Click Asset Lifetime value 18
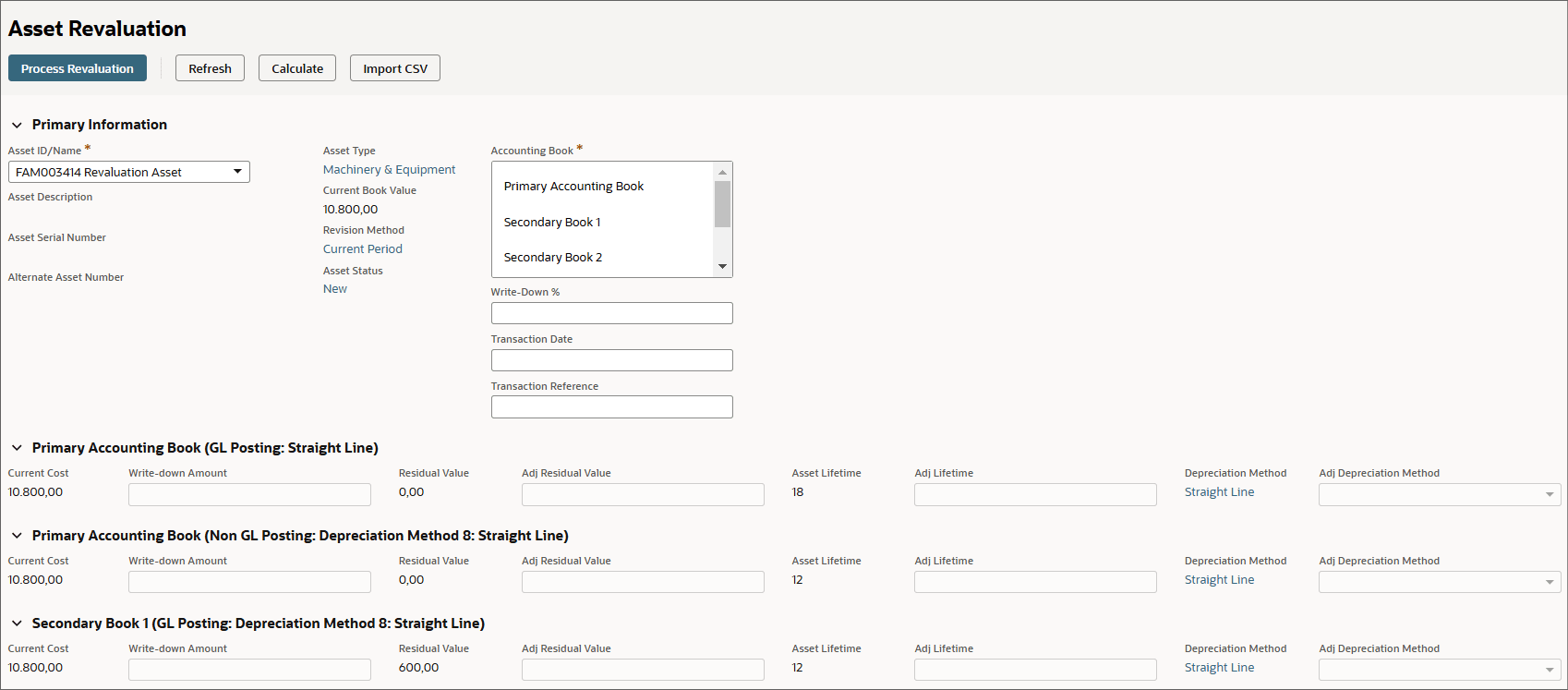Viewport: 1568px width, 690px height. pyautogui.click(x=798, y=492)
